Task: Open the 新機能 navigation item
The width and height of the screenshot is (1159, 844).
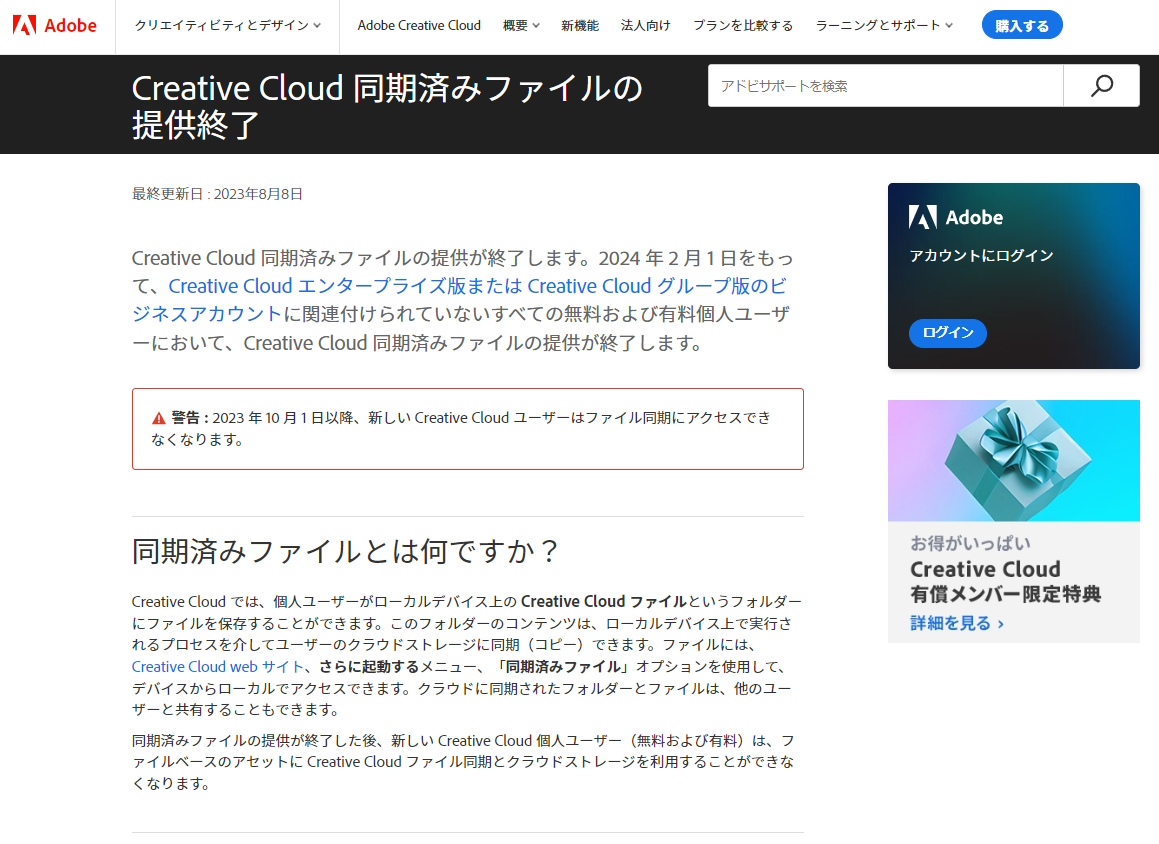Action: click(x=580, y=25)
